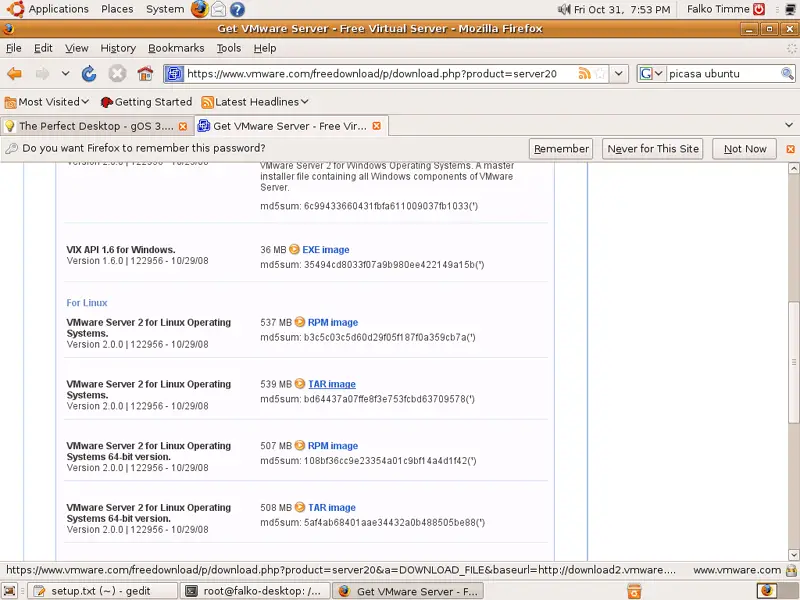Screen dimensions: 800x600
Task: Open the list all tabs dropdown
Action: click(789, 125)
